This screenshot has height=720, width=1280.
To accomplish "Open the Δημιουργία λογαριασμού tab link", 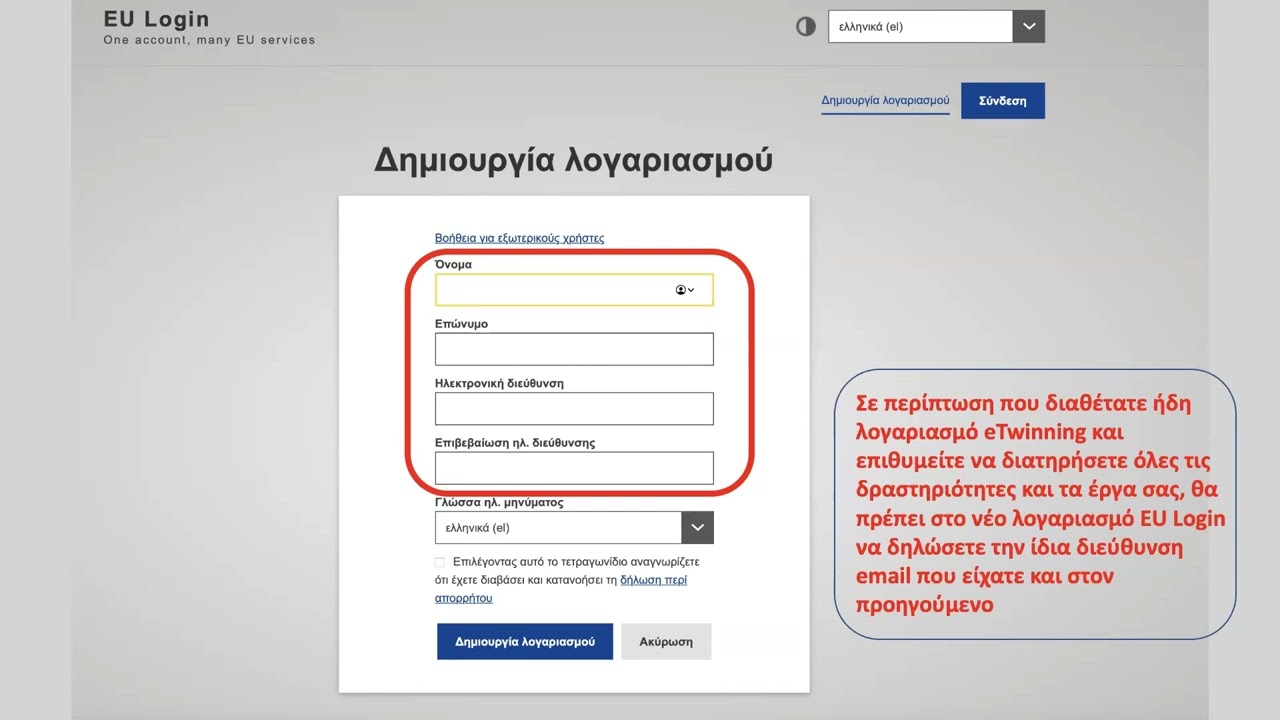I will tap(885, 101).
